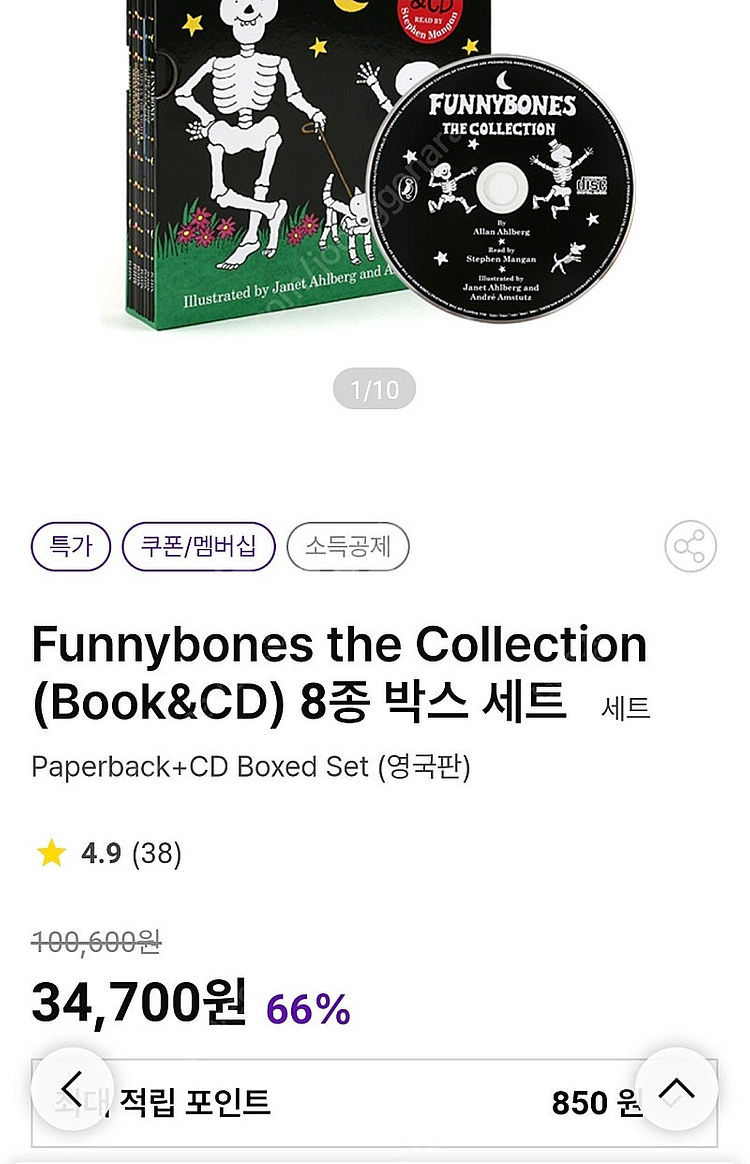
Task: Select the 특가 tag
Action: [71, 546]
